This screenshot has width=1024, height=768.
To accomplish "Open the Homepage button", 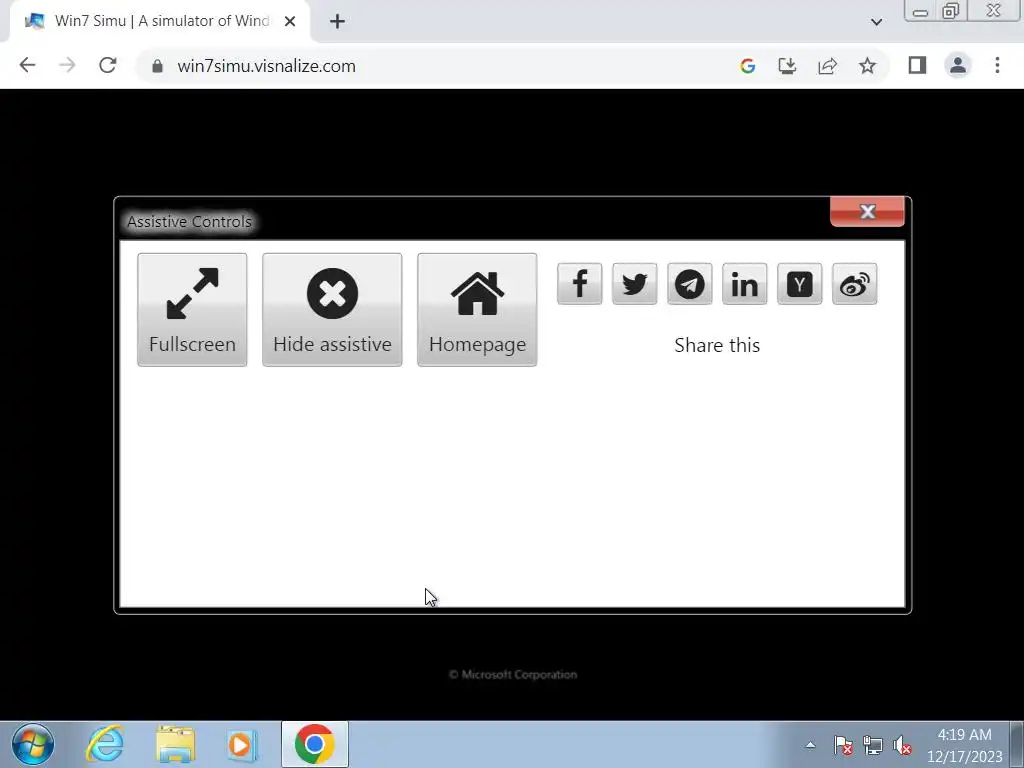I will 477,310.
